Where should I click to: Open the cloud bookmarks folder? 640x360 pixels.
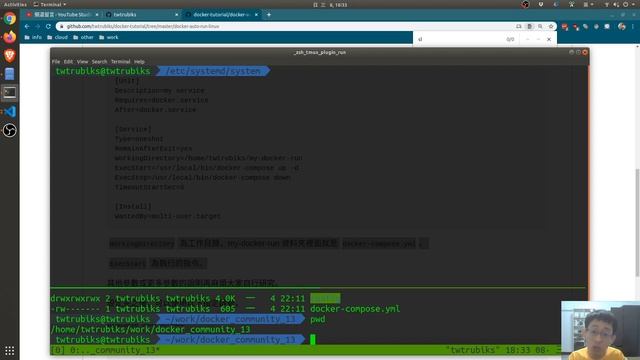[x=57, y=37]
